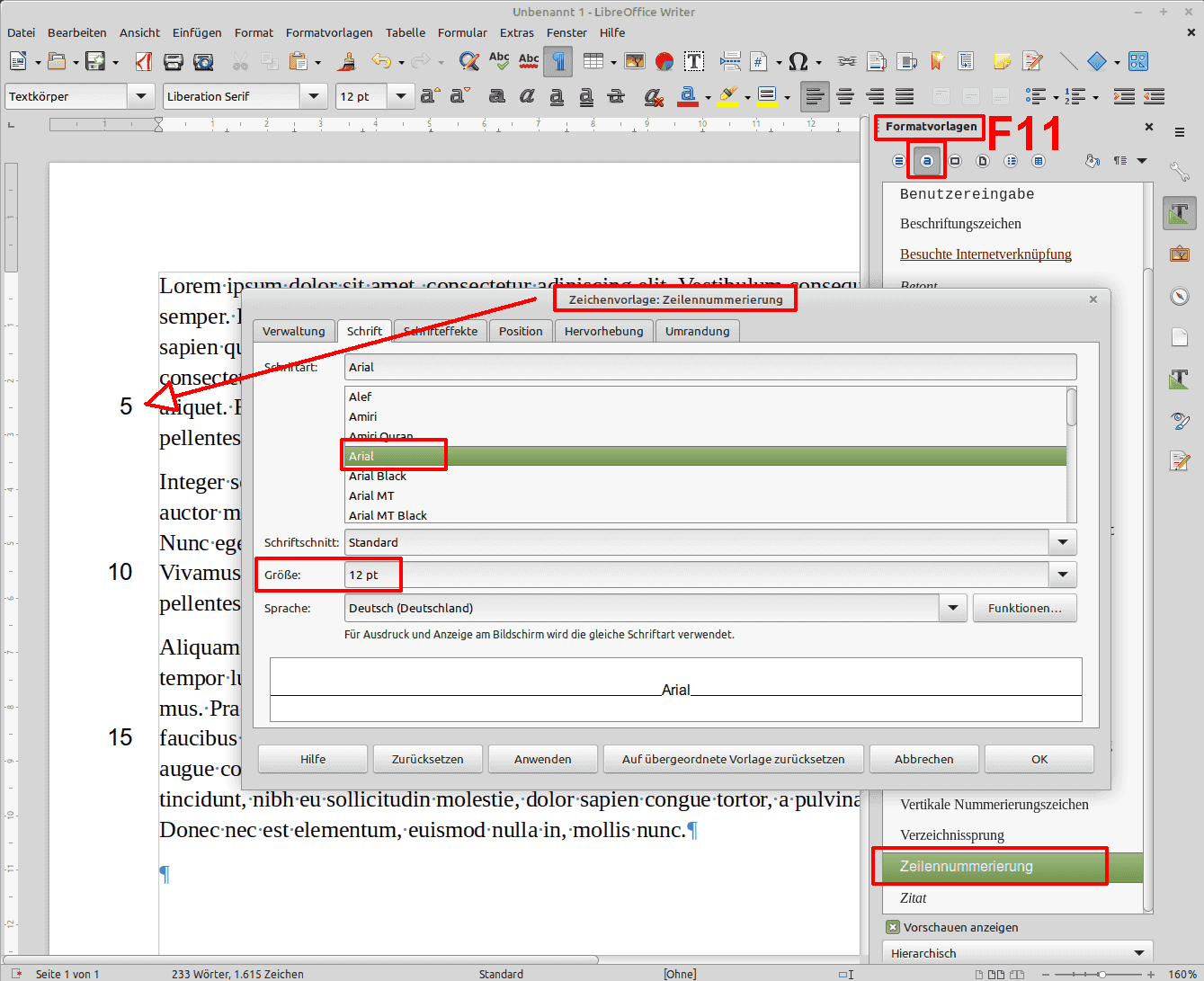Image resolution: width=1204 pixels, height=981 pixels.
Task: Open Sprache Deutsch dropdown arrow
Action: tap(953, 608)
